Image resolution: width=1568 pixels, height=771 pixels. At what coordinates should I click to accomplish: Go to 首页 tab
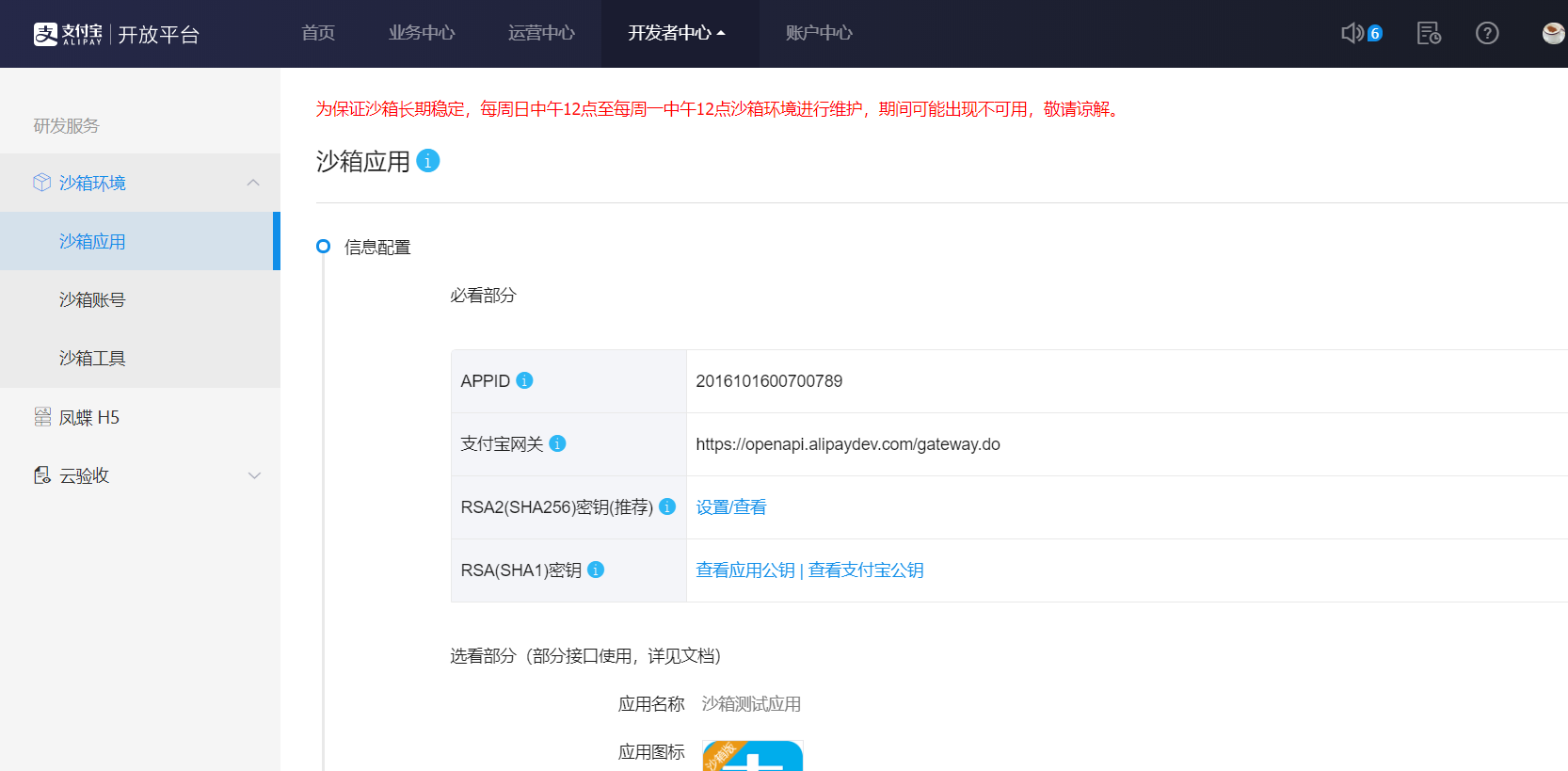tap(318, 33)
